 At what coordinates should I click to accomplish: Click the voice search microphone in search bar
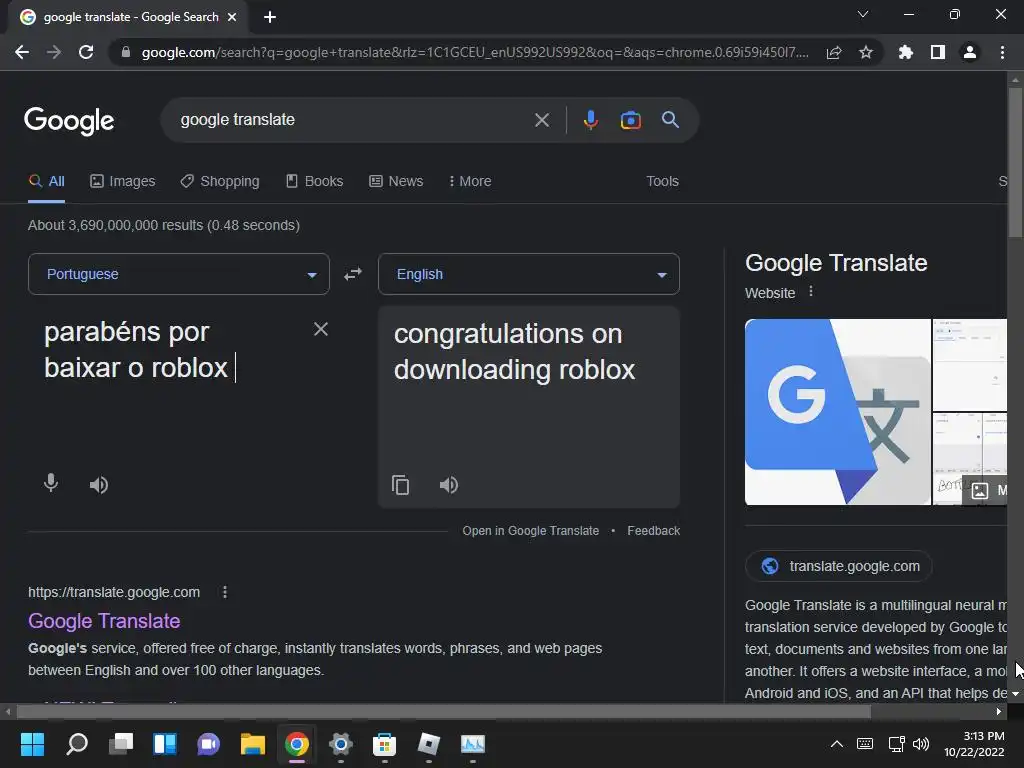[x=590, y=120]
